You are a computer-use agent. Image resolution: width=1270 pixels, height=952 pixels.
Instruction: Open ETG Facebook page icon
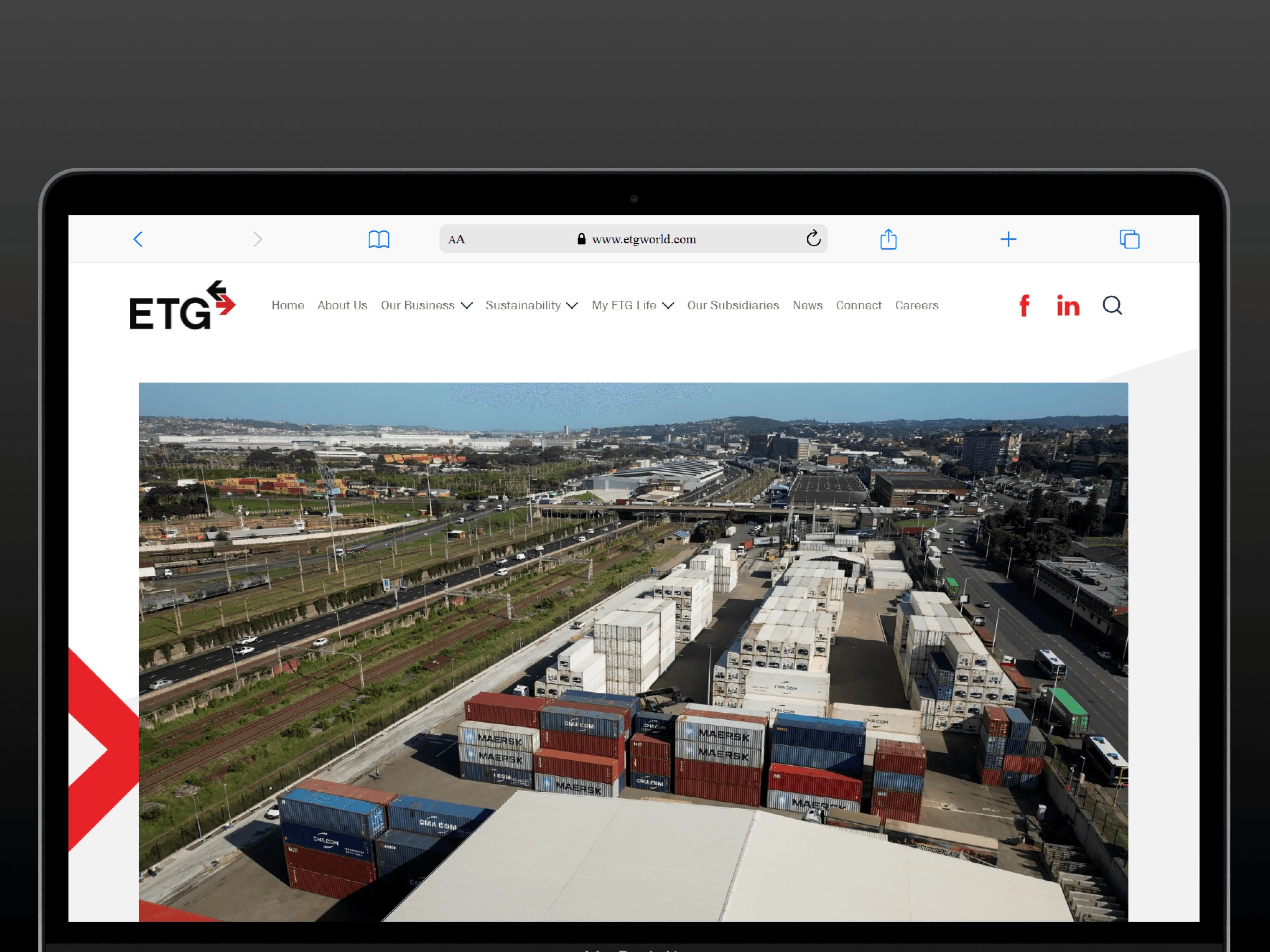coord(1024,306)
